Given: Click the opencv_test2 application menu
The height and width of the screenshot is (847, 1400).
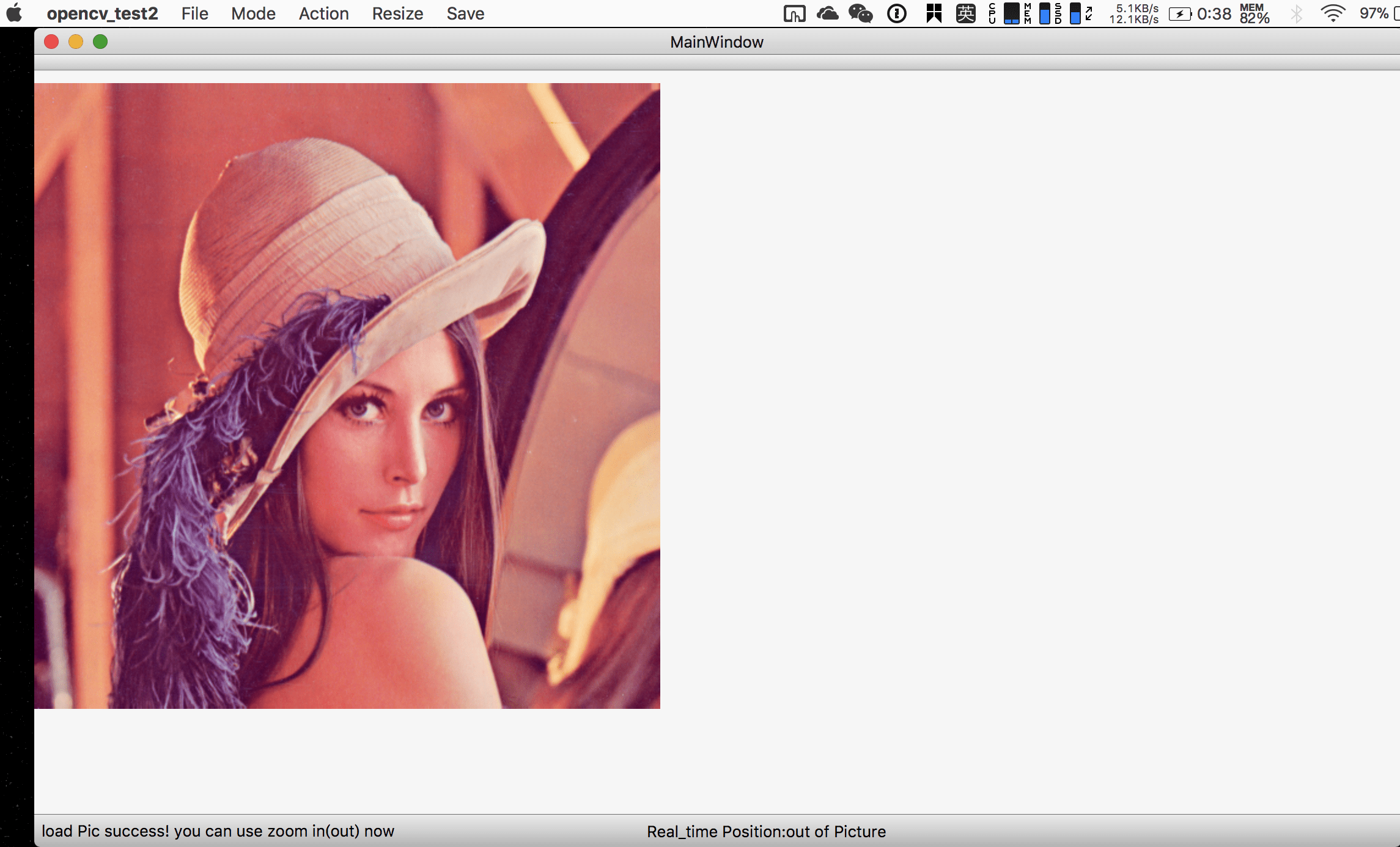Looking at the screenshot, I should 102,13.
